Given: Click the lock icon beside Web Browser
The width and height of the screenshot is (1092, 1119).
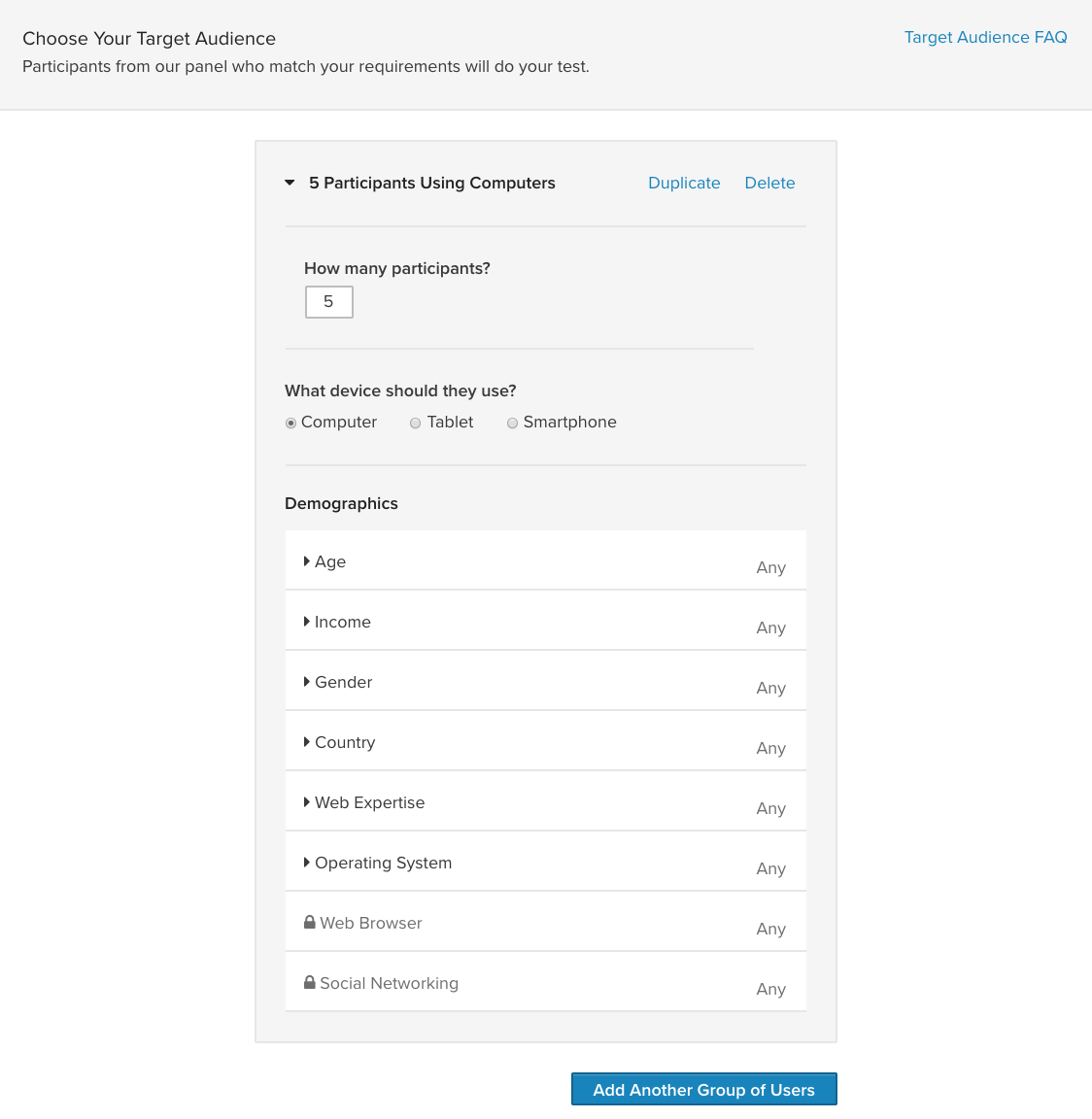Looking at the screenshot, I should (x=309, y=921).
